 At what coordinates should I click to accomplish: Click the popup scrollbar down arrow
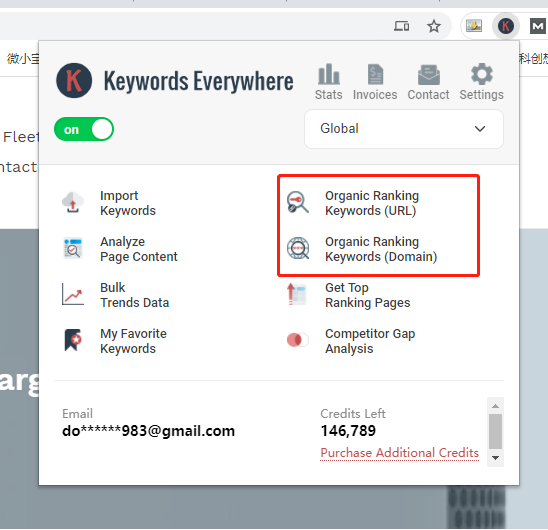coord(495,458)
